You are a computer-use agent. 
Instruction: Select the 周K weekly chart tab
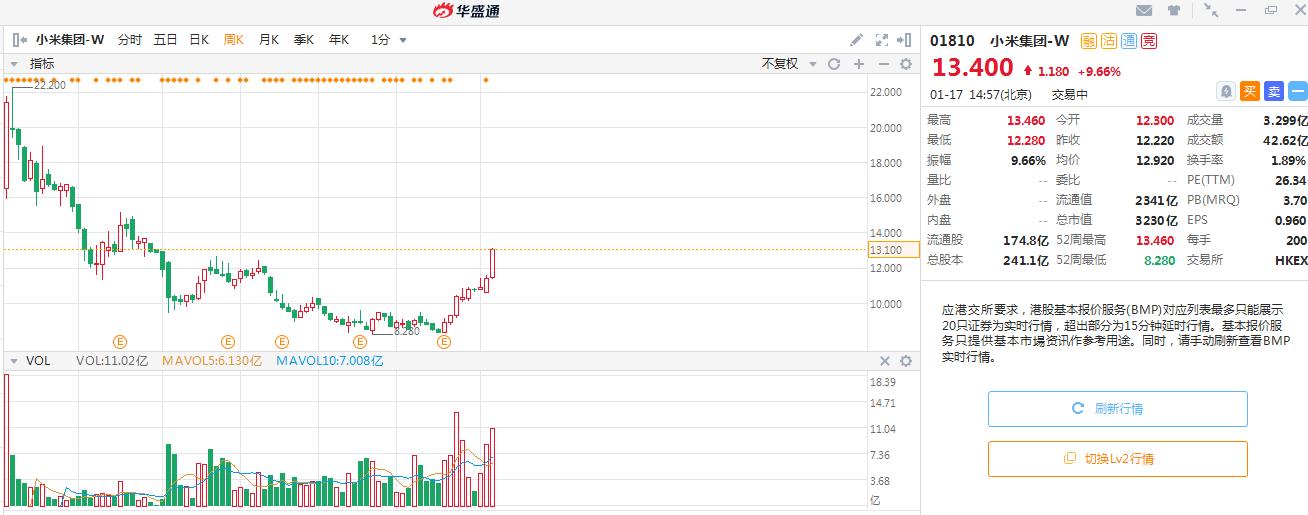234,40
